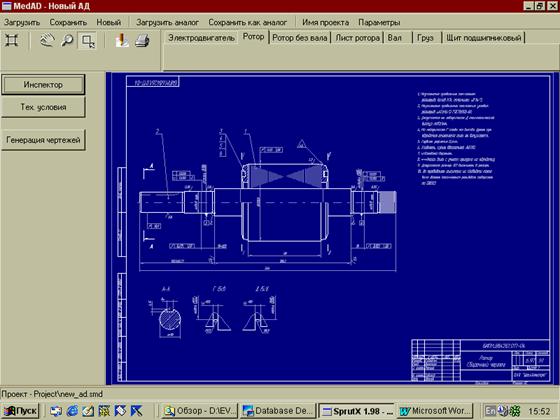
Task: Go to the Вал tab
Action: [395, 38]
